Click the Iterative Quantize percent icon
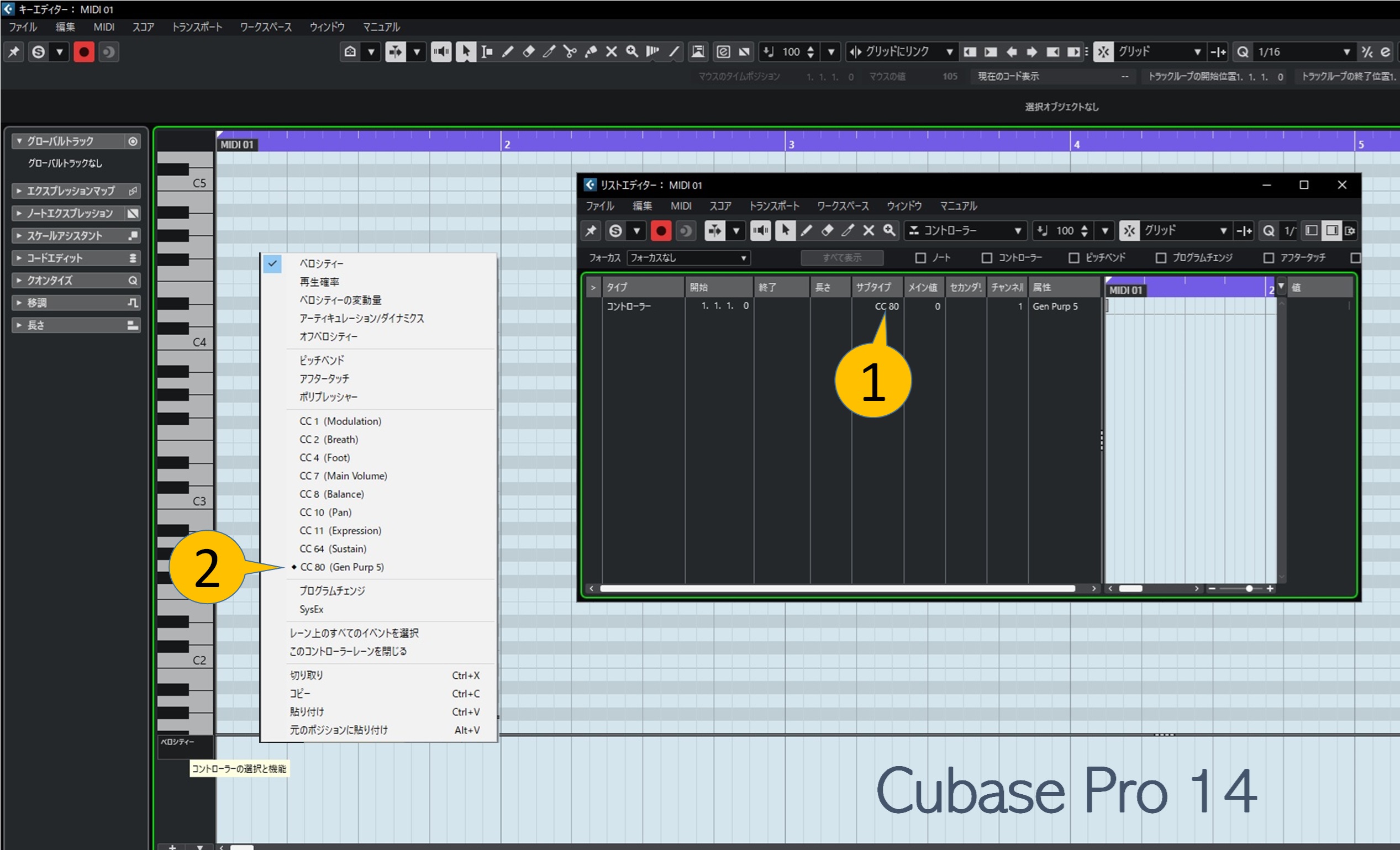1400x850 pixels. click(1367, 52)
